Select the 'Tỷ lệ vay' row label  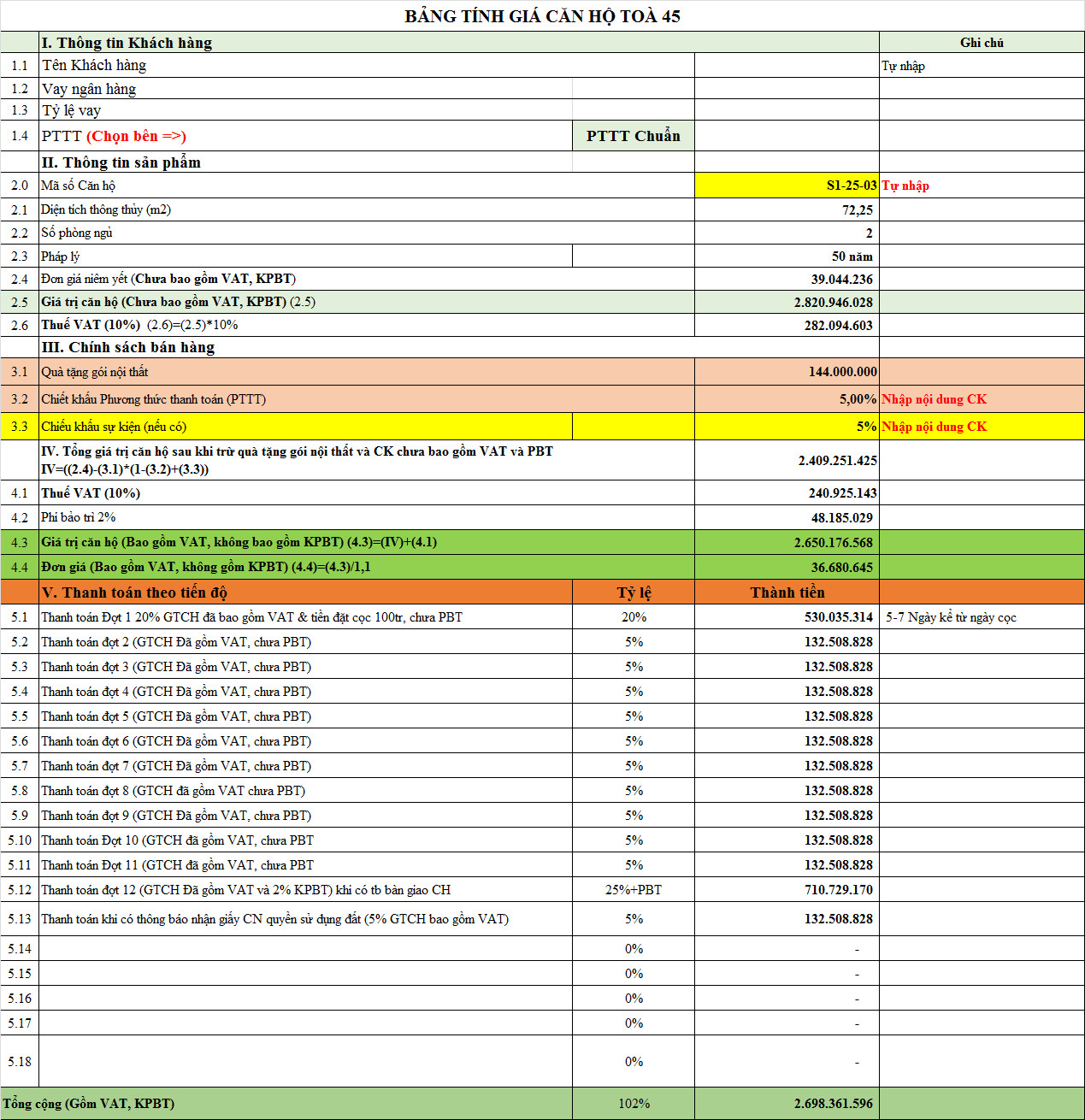(72, 110)
